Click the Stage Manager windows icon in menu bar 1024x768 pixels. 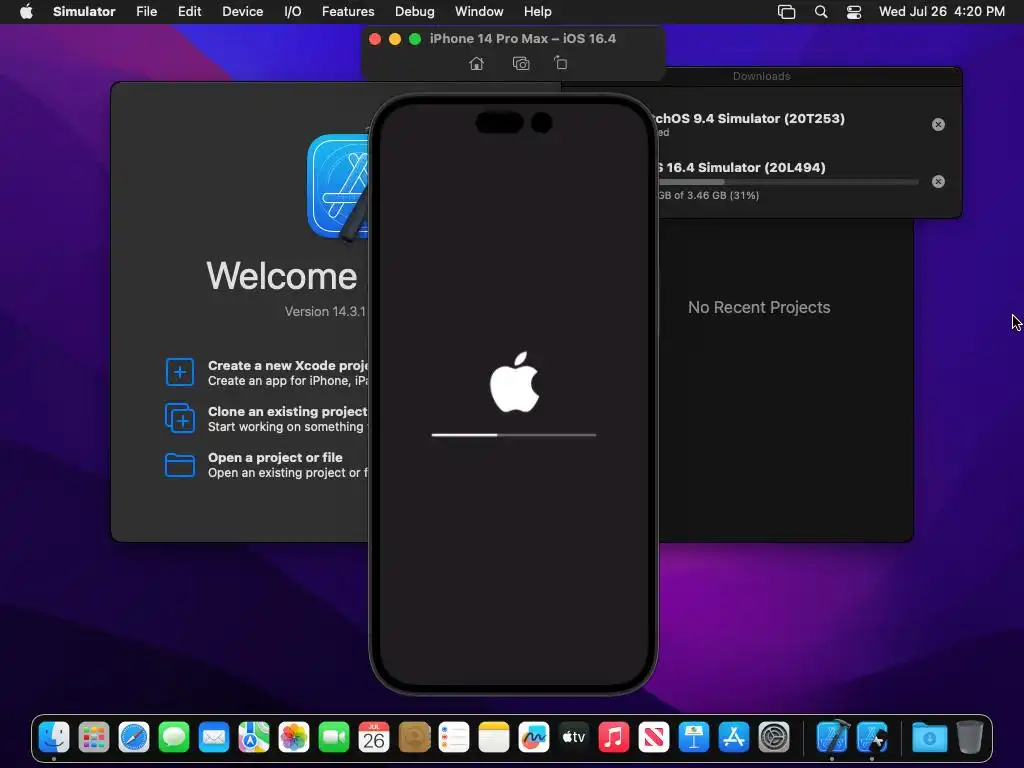tap(786, 12)
